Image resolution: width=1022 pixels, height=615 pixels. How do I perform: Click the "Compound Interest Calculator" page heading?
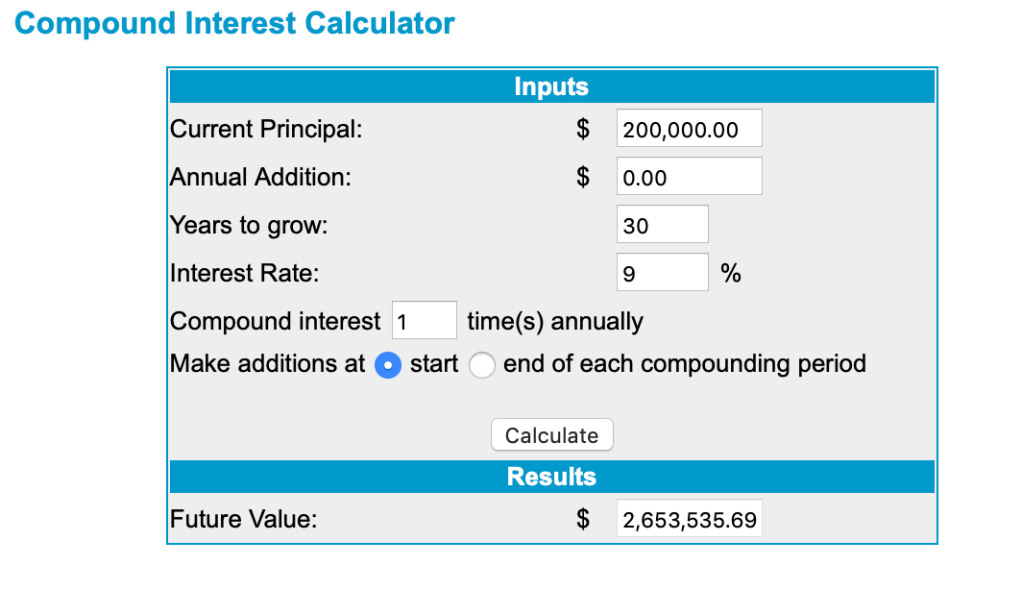235,24
